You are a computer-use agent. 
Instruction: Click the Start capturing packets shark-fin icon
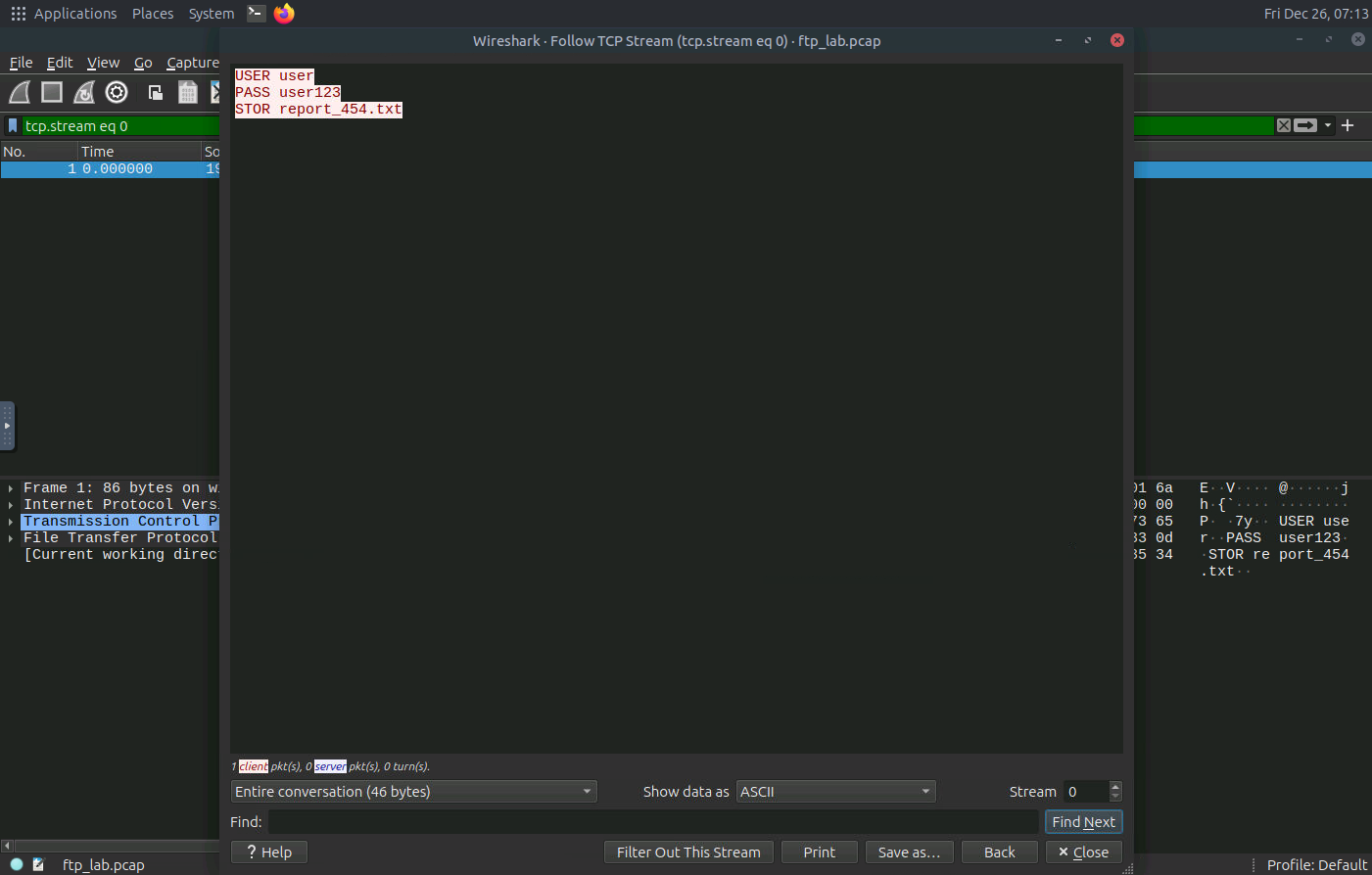point(20,92)
